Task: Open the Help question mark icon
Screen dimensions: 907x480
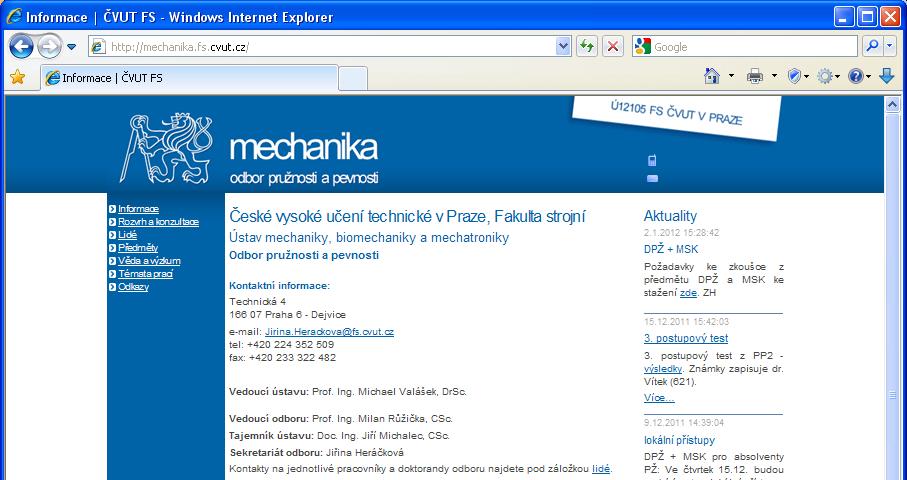Action: tap(856, 76)
